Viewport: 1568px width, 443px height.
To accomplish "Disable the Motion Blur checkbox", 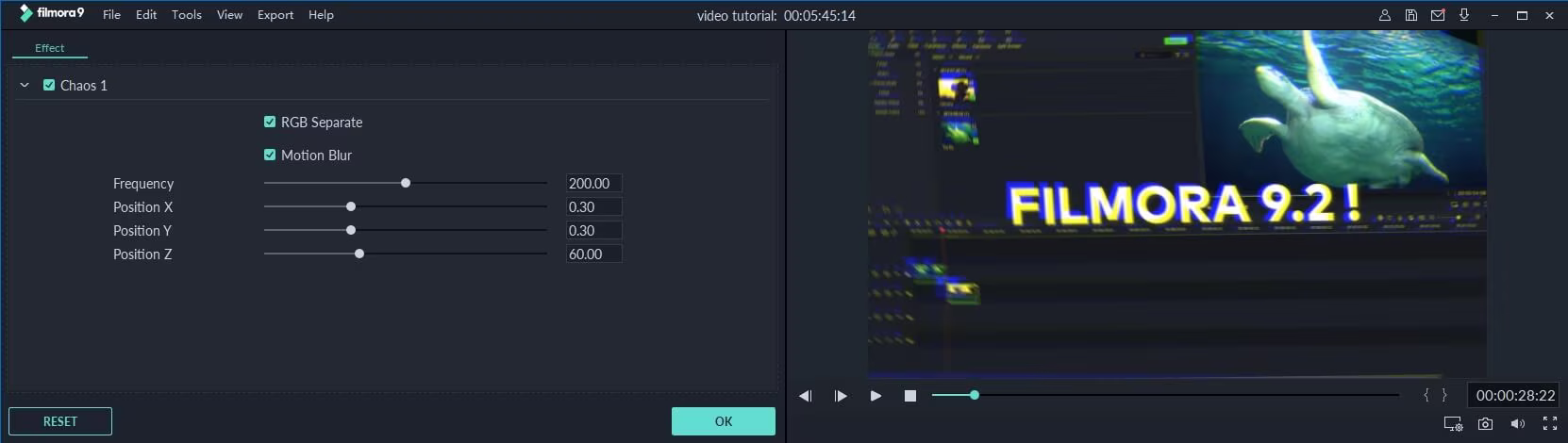I will point(270,155).
